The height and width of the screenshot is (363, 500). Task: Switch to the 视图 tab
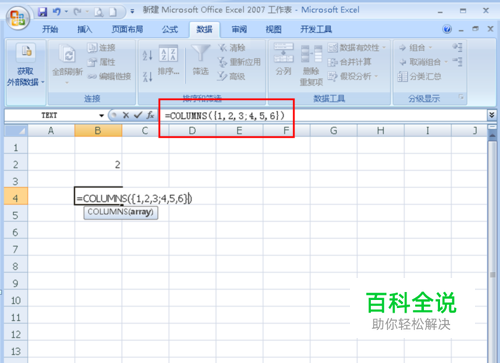[273, 29]
